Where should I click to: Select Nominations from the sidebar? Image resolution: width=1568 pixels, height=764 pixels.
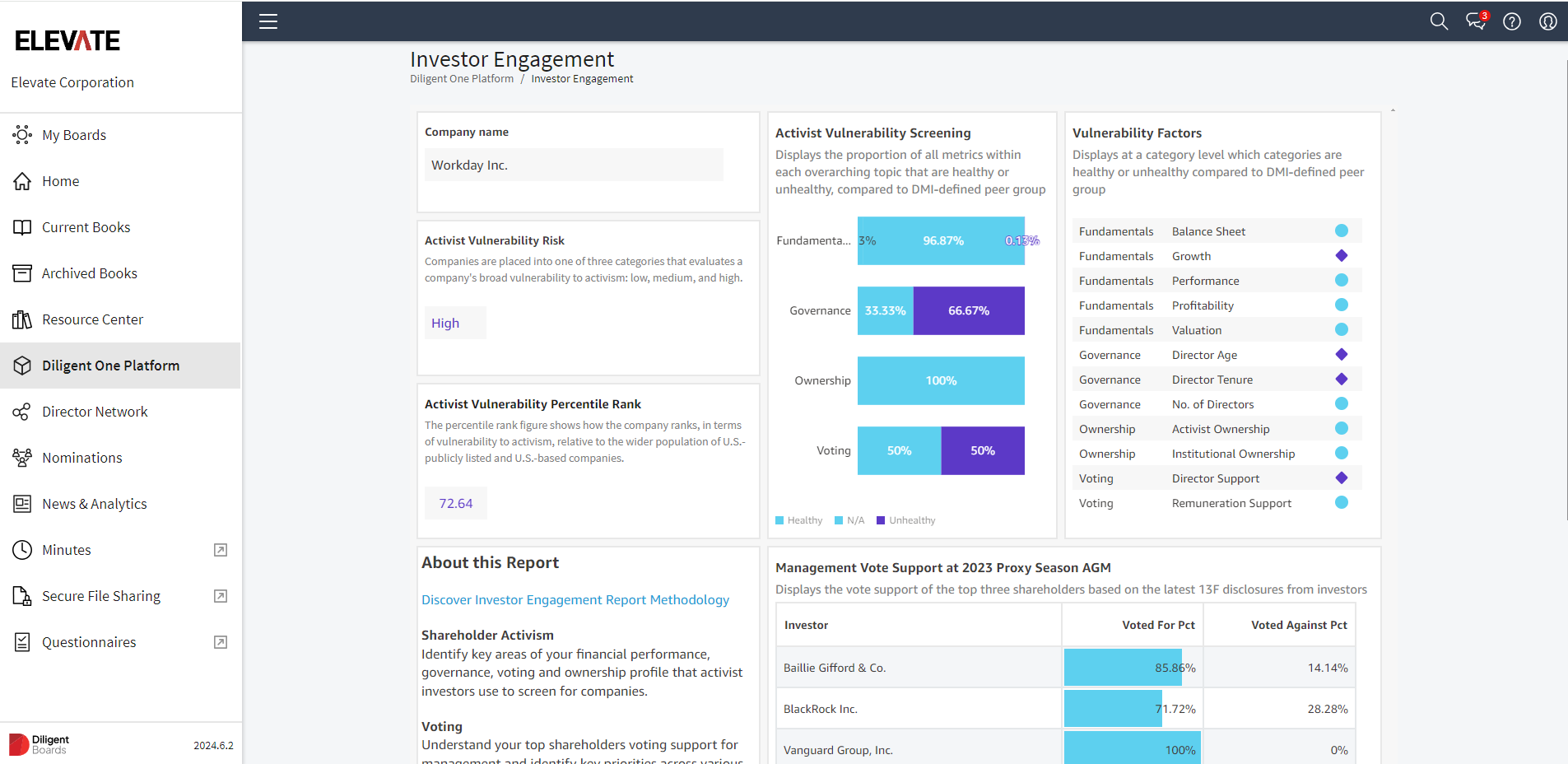pos(82,458)
